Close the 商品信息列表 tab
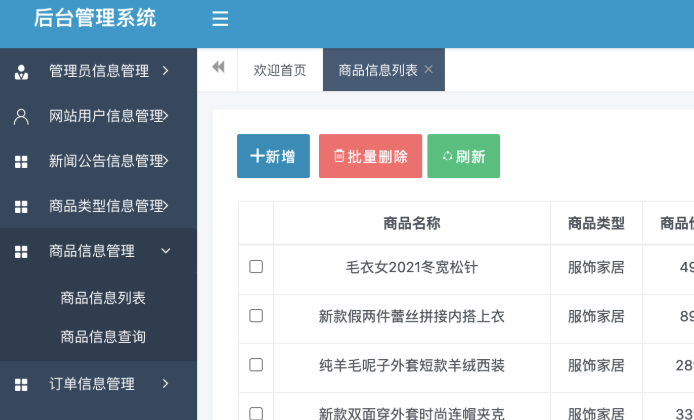 [x=429, y=69]
